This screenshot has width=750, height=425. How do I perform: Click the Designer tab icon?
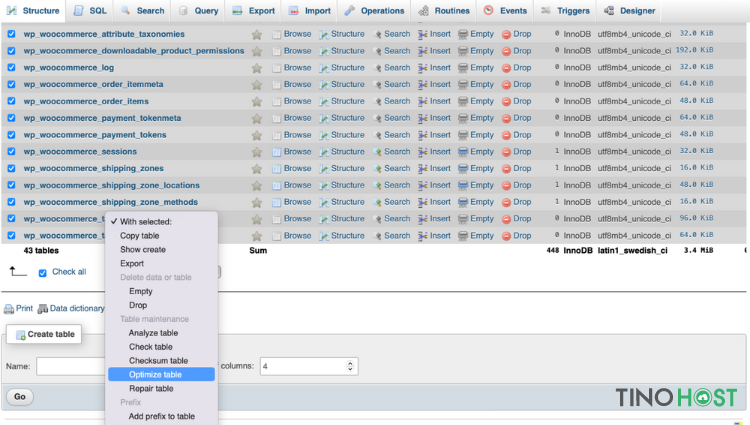coord(609,11)
